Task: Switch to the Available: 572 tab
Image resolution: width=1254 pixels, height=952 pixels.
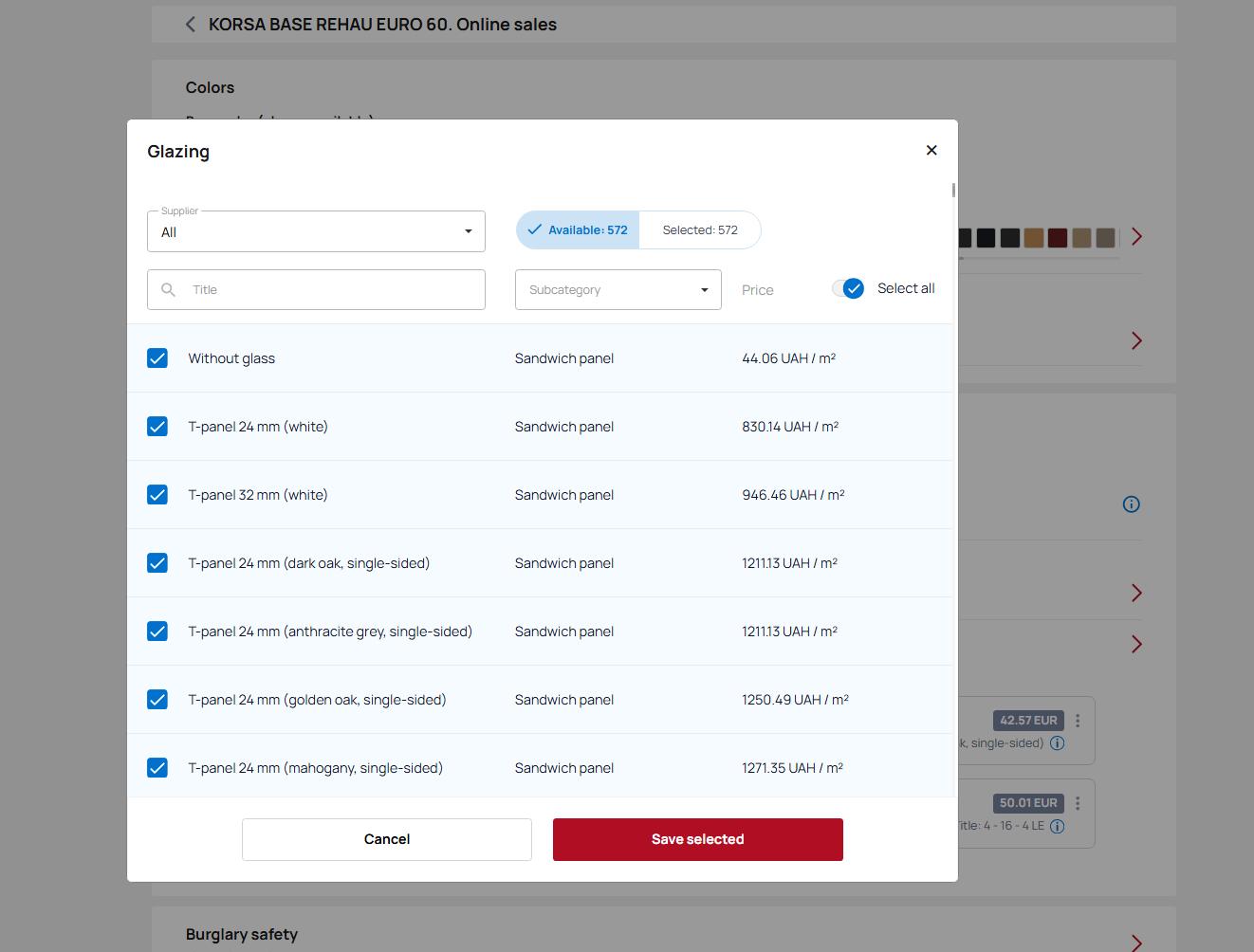Action: pyautogui.click(x=578, y=230)
